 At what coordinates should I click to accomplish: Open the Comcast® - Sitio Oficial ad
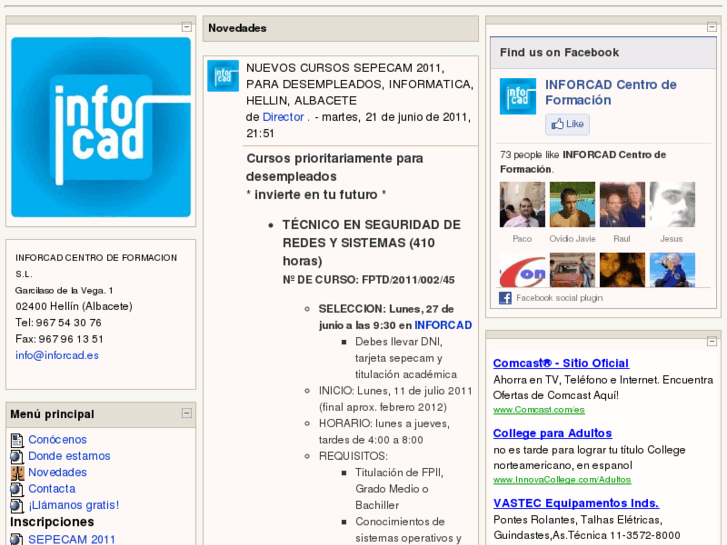561,363
